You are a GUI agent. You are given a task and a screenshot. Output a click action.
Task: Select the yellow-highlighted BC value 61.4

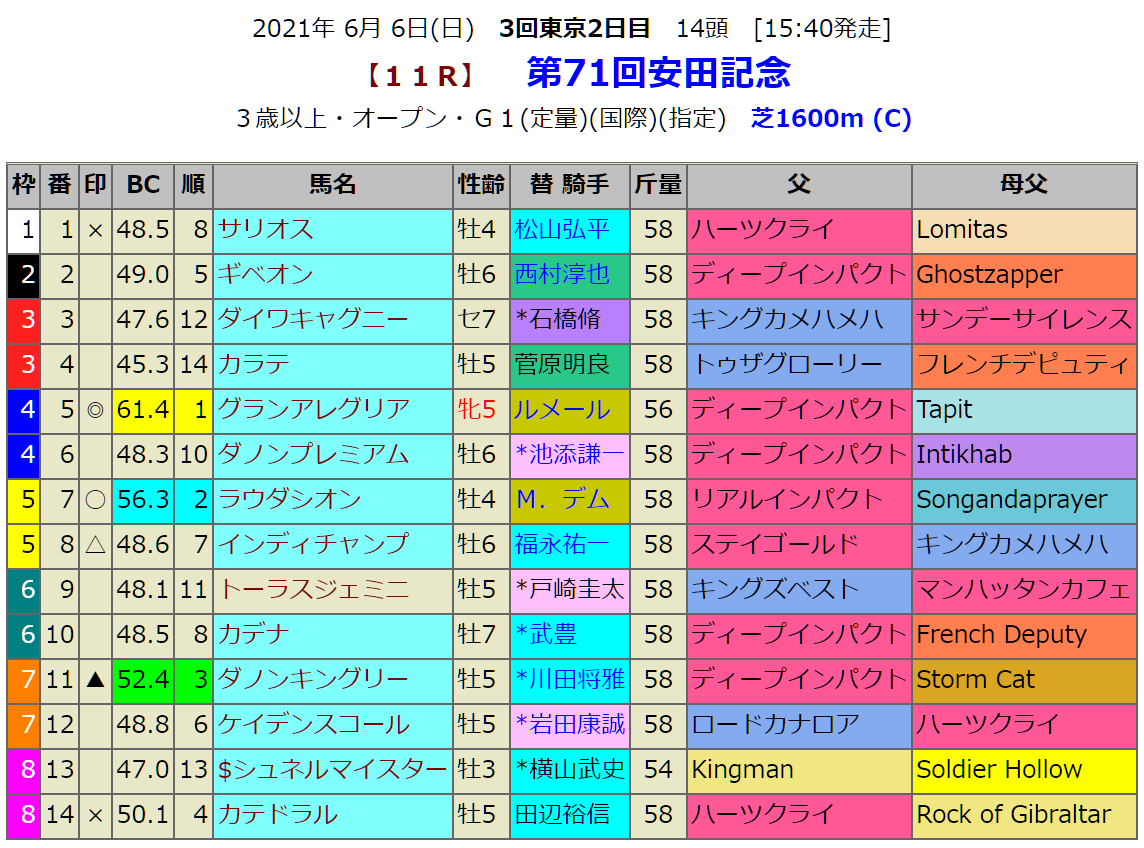pyautogui.click(x=143, y=410)
